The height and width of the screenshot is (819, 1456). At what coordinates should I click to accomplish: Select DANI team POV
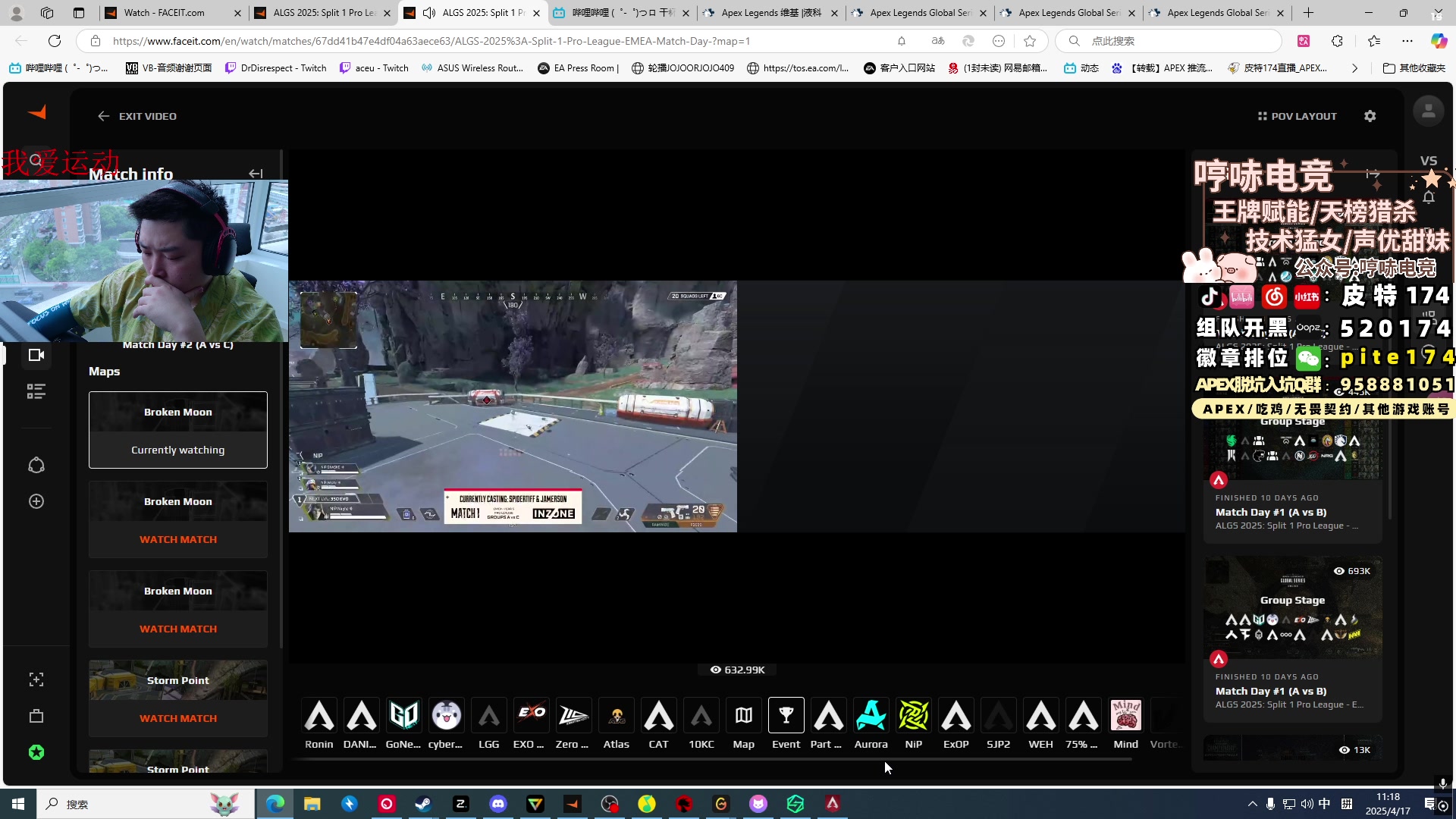pos(362,723)
